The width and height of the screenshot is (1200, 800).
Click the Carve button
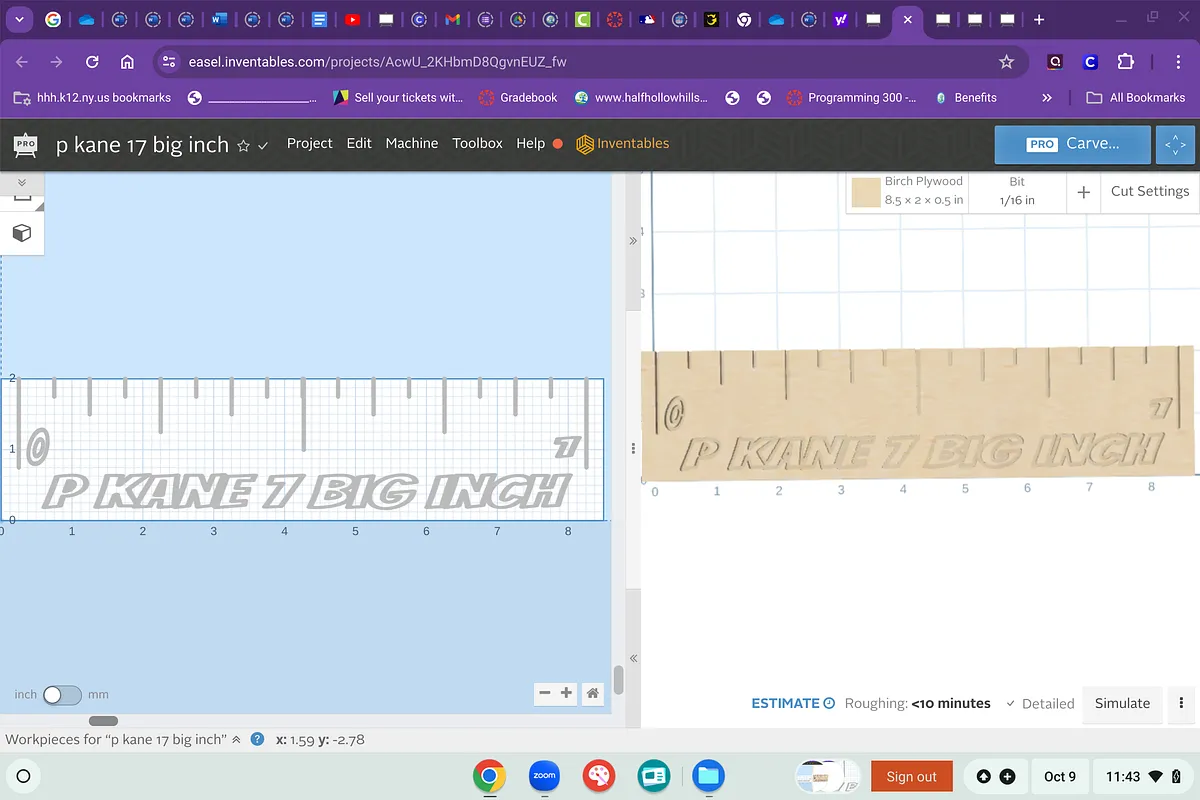click(1073, 144)
